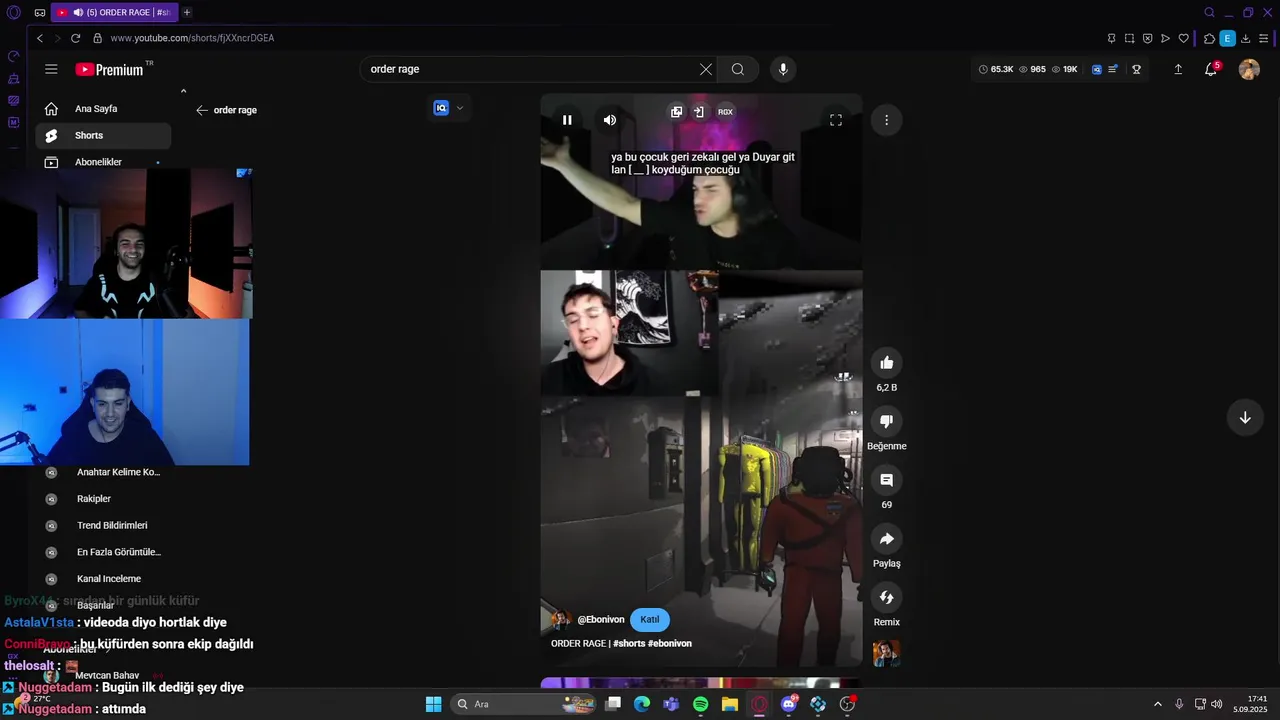Open the trophy icon in the stats bar

[x=1137, y=69]
